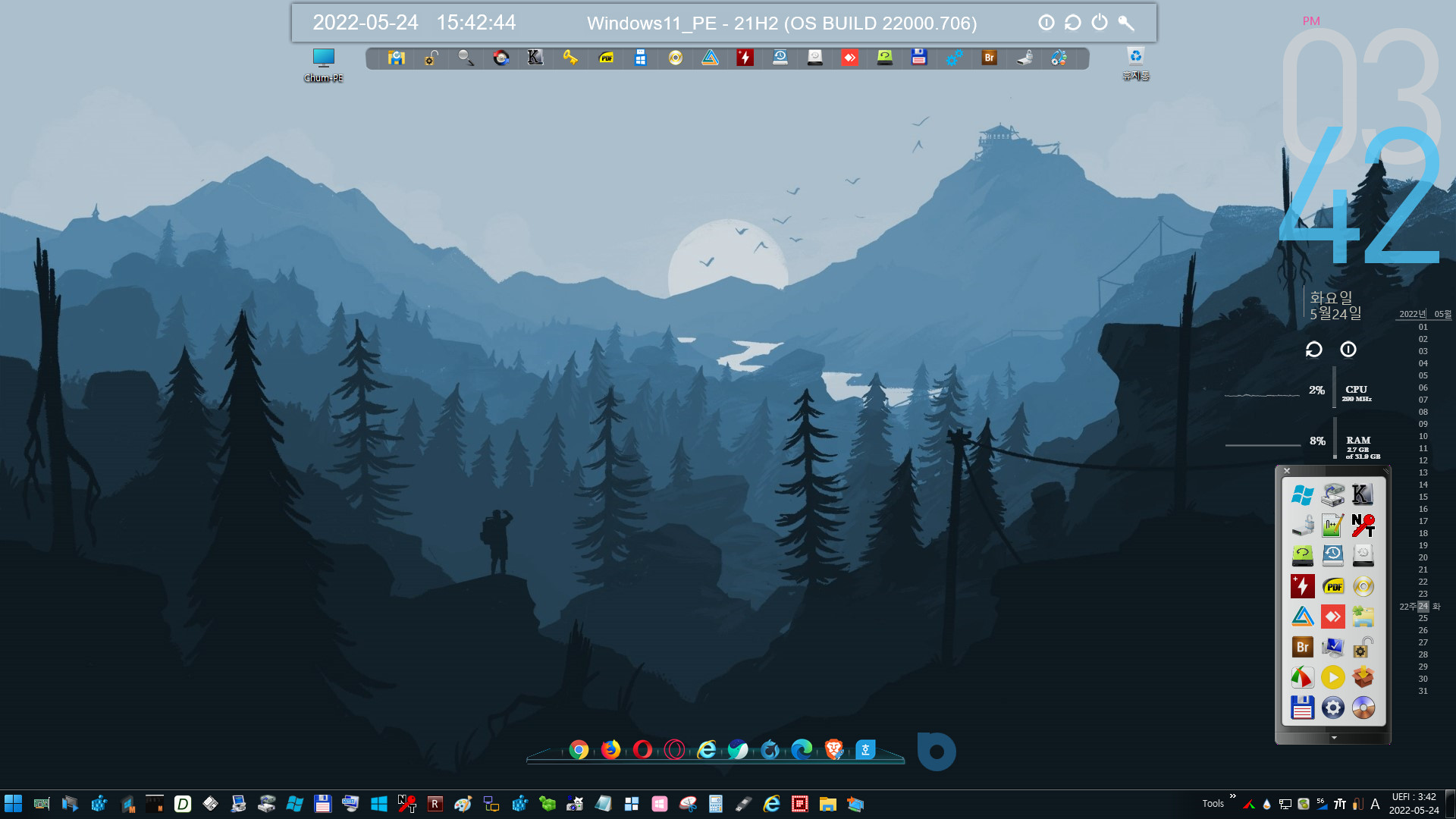Open the clover folder icon in launcher panel

(x=1363, y=617)
